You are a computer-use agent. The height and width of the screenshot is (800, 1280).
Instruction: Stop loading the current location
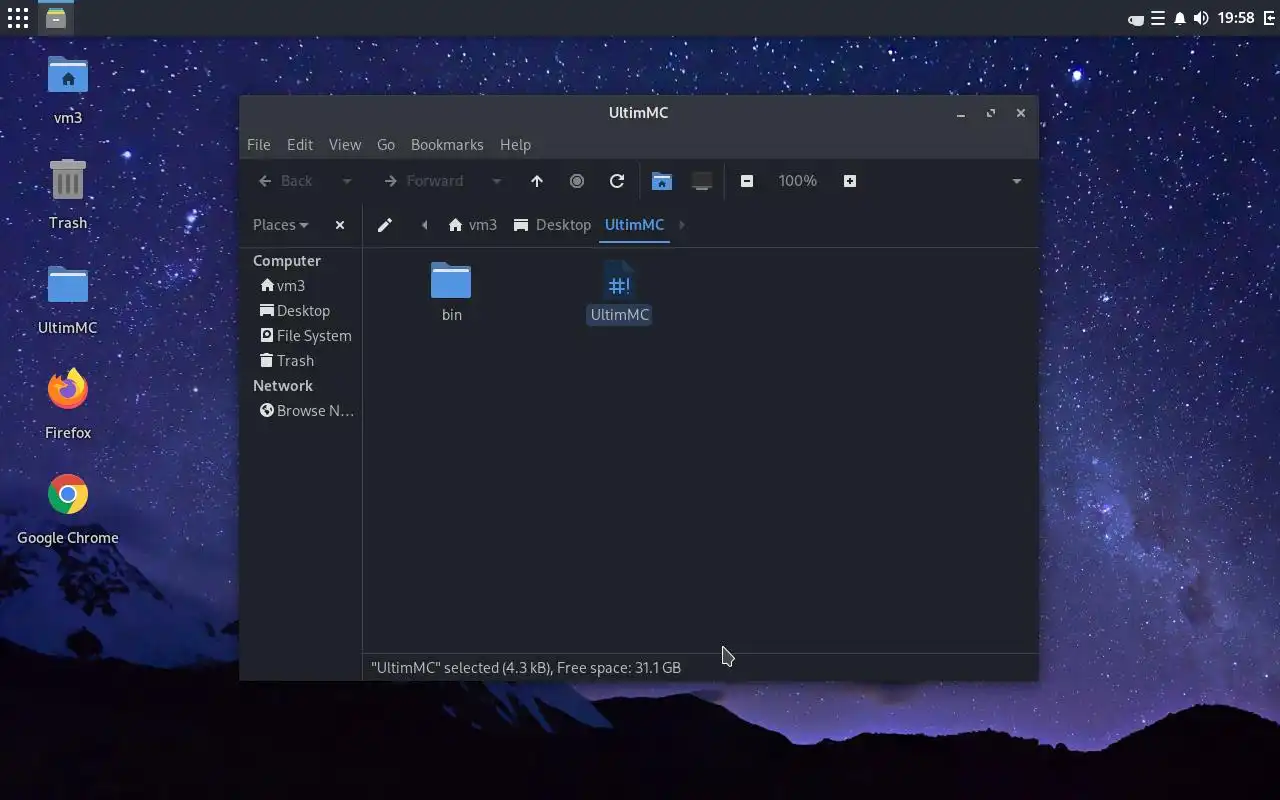[577, 181]
